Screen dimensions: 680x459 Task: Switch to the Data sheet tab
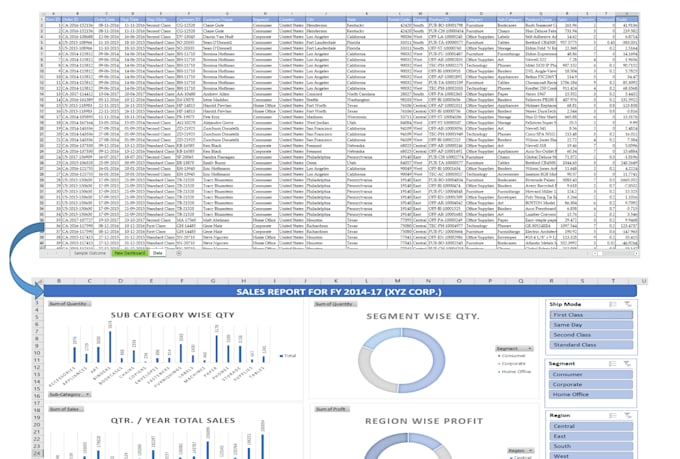157,253
